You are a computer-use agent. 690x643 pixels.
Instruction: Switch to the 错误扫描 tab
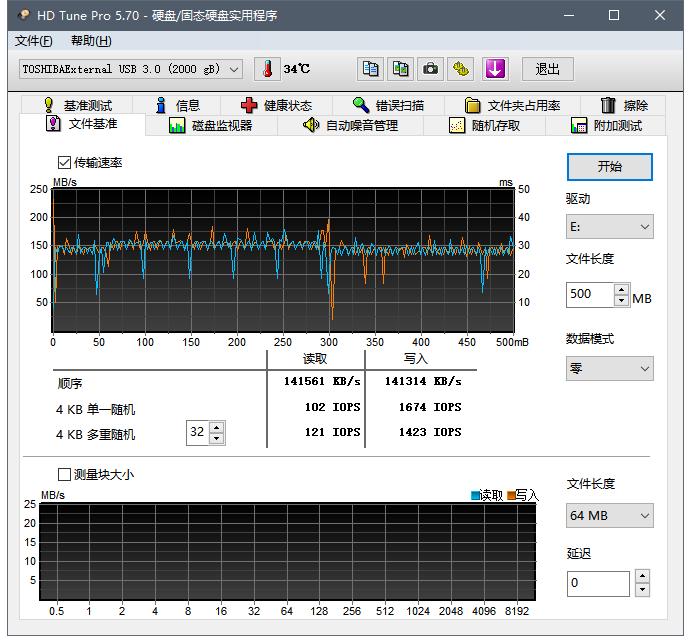388,105
